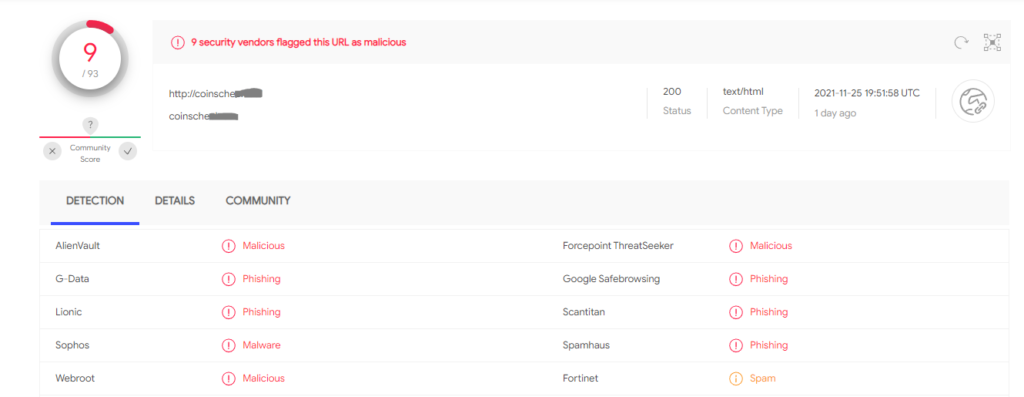Open the COMMUNITY tab
The width and height of the screenshot is (1024, 397).
[x=258, y=201]
